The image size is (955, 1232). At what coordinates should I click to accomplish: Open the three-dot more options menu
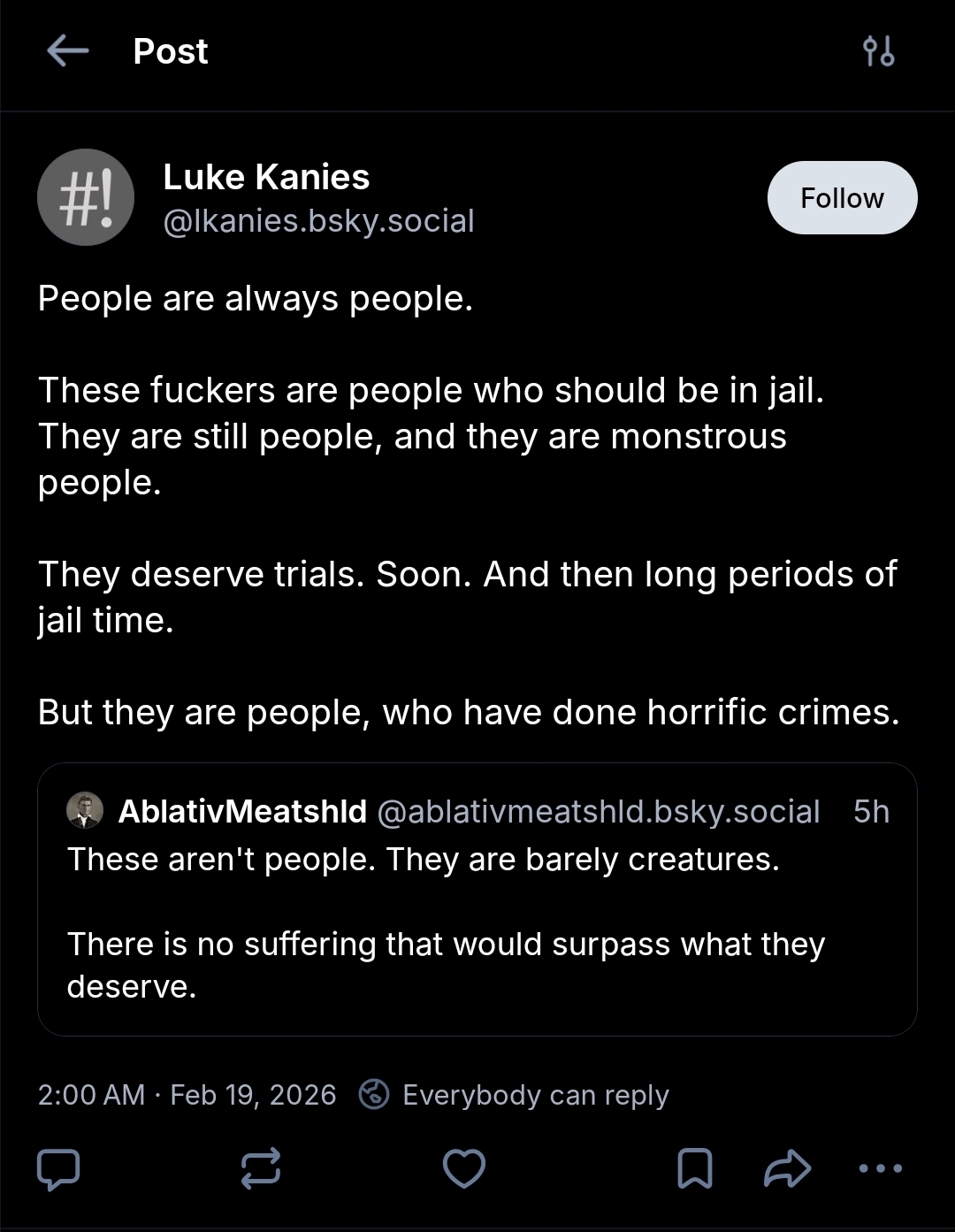pyautogui.click(x=880, y=1168)
